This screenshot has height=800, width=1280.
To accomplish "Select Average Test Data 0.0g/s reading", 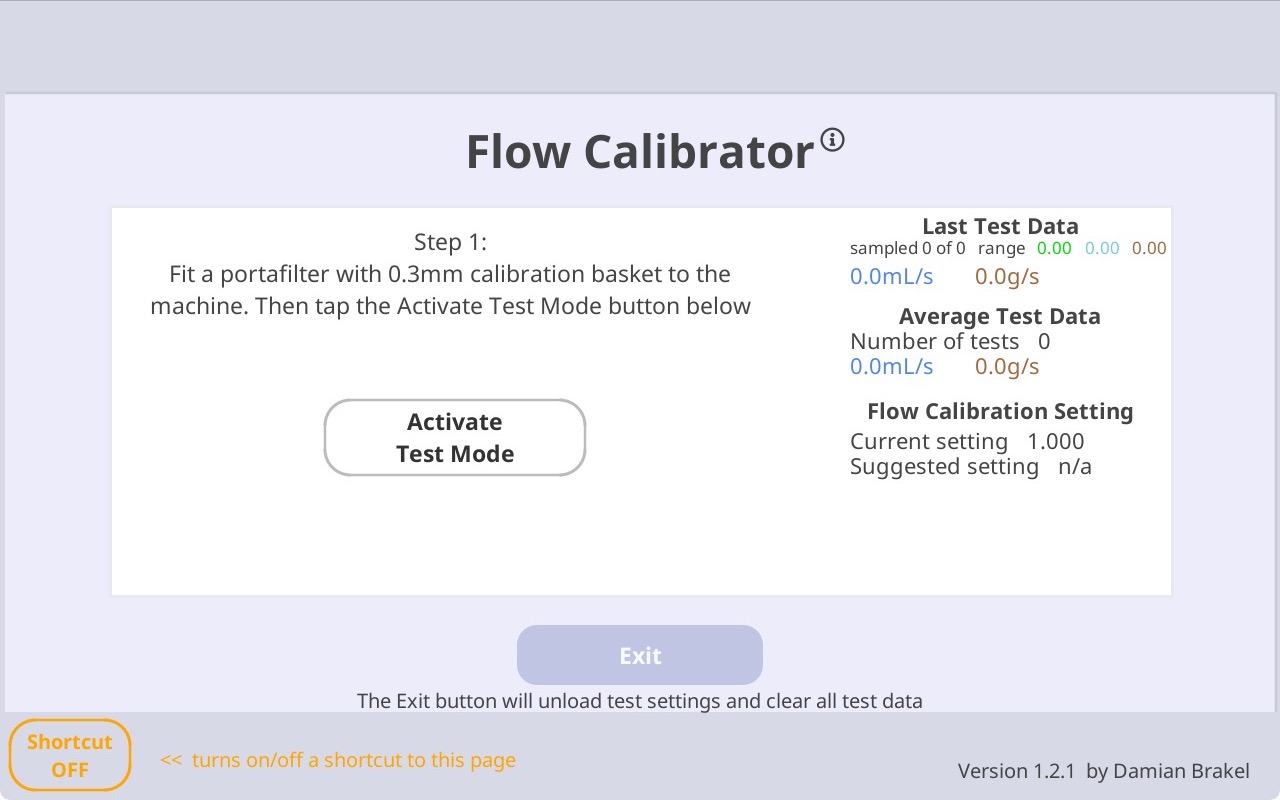I will coord(1007,366).
